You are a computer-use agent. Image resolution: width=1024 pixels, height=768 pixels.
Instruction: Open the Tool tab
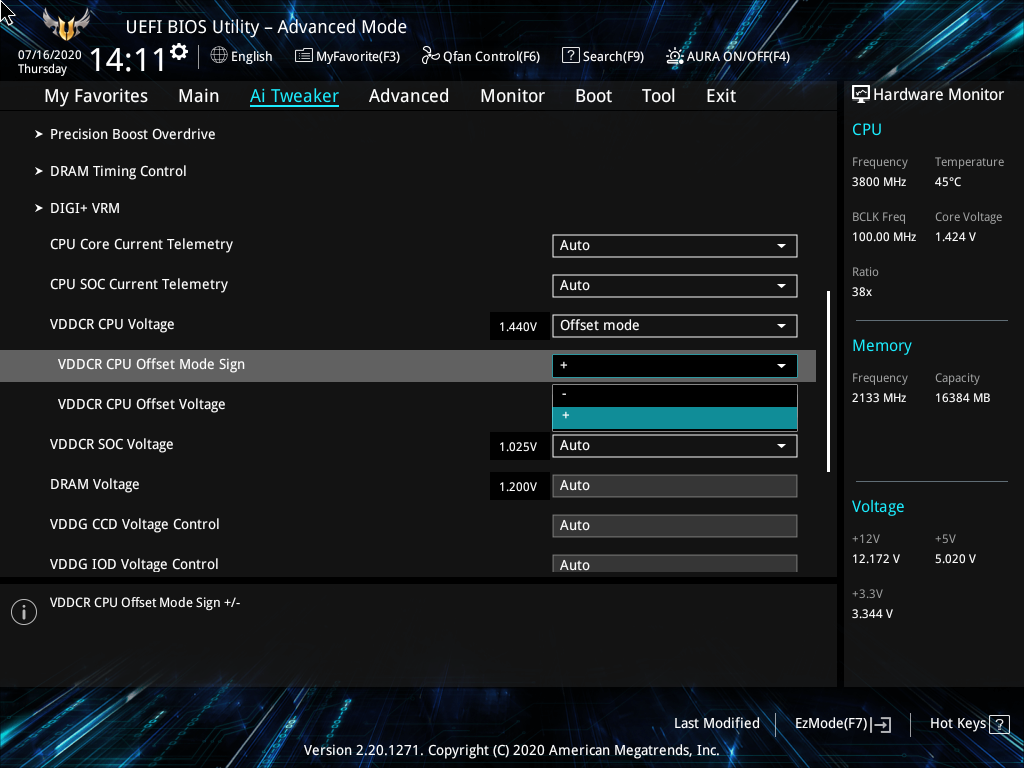click(658, 96)
